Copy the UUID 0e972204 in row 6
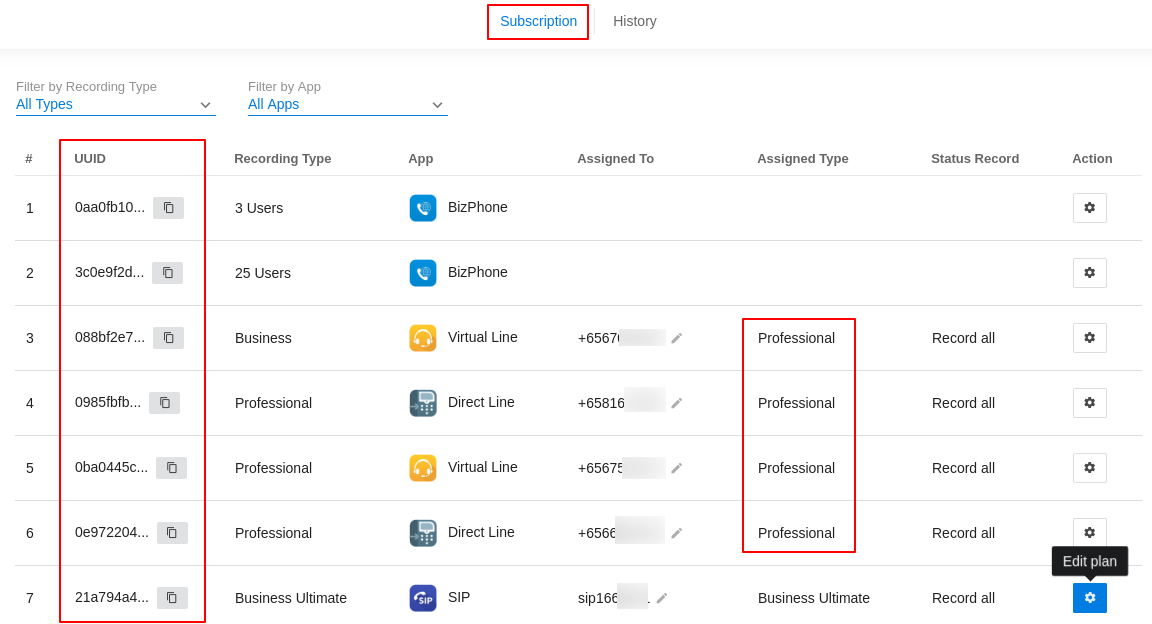 pyautogui.click(x=172, y=533)
